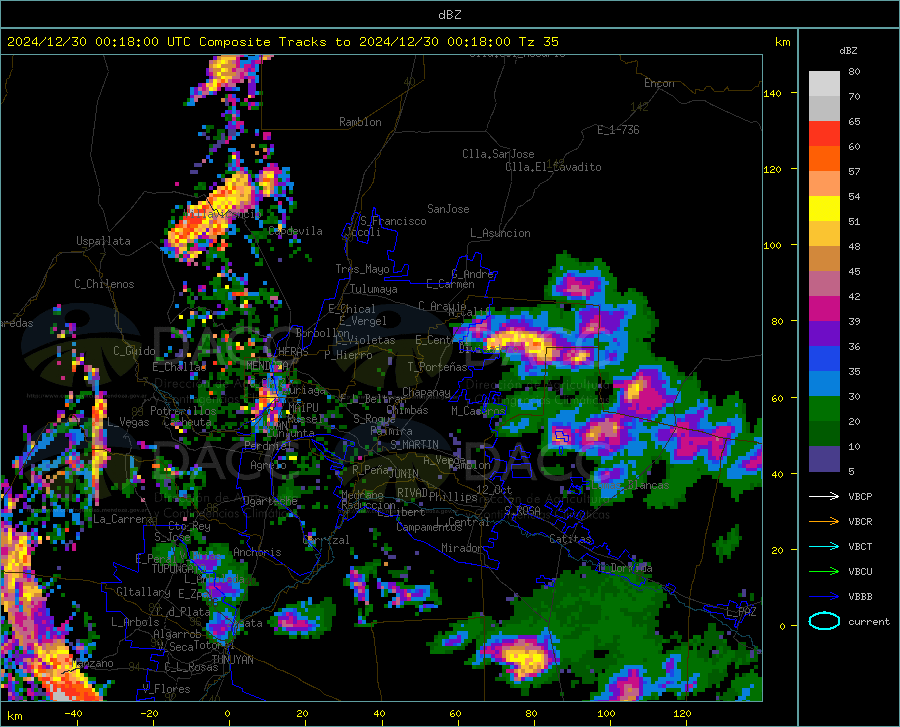
Task: Click the 'TUPUNGATO' city label
Action: (179, 569)
